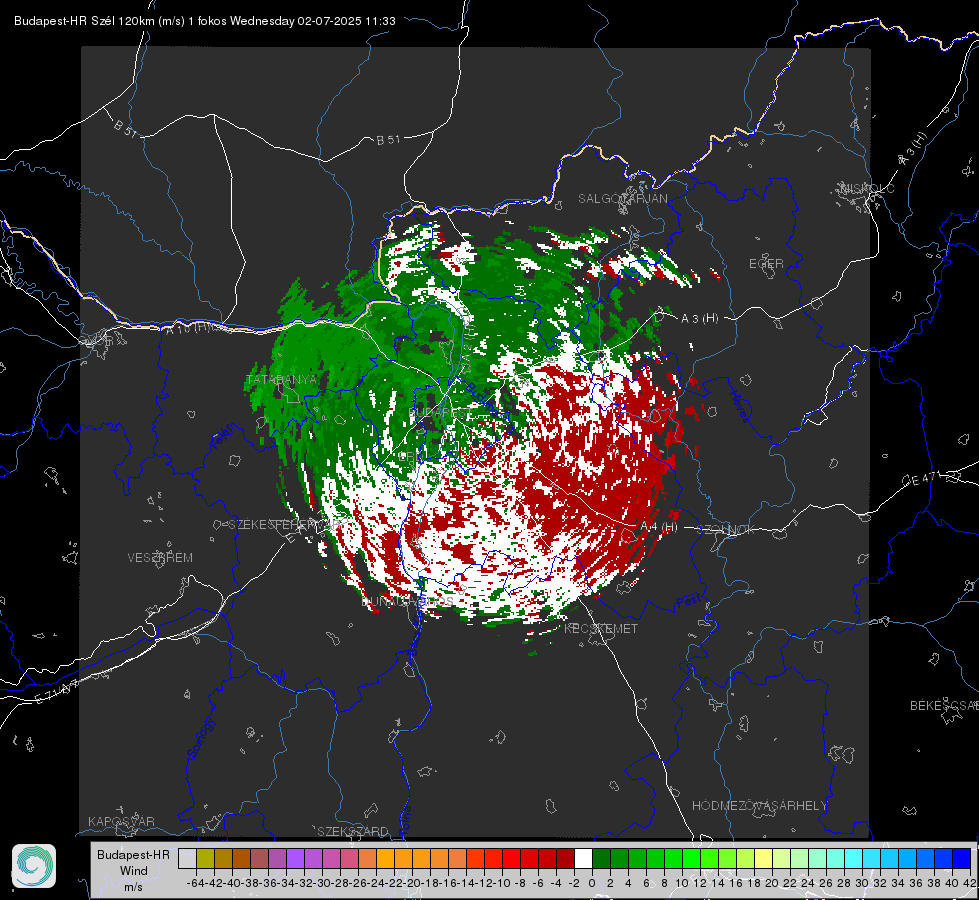Pick the cyan legend swatch between 28 and 30
Viewport: 979px width, 900px height.
click(853, 858)
